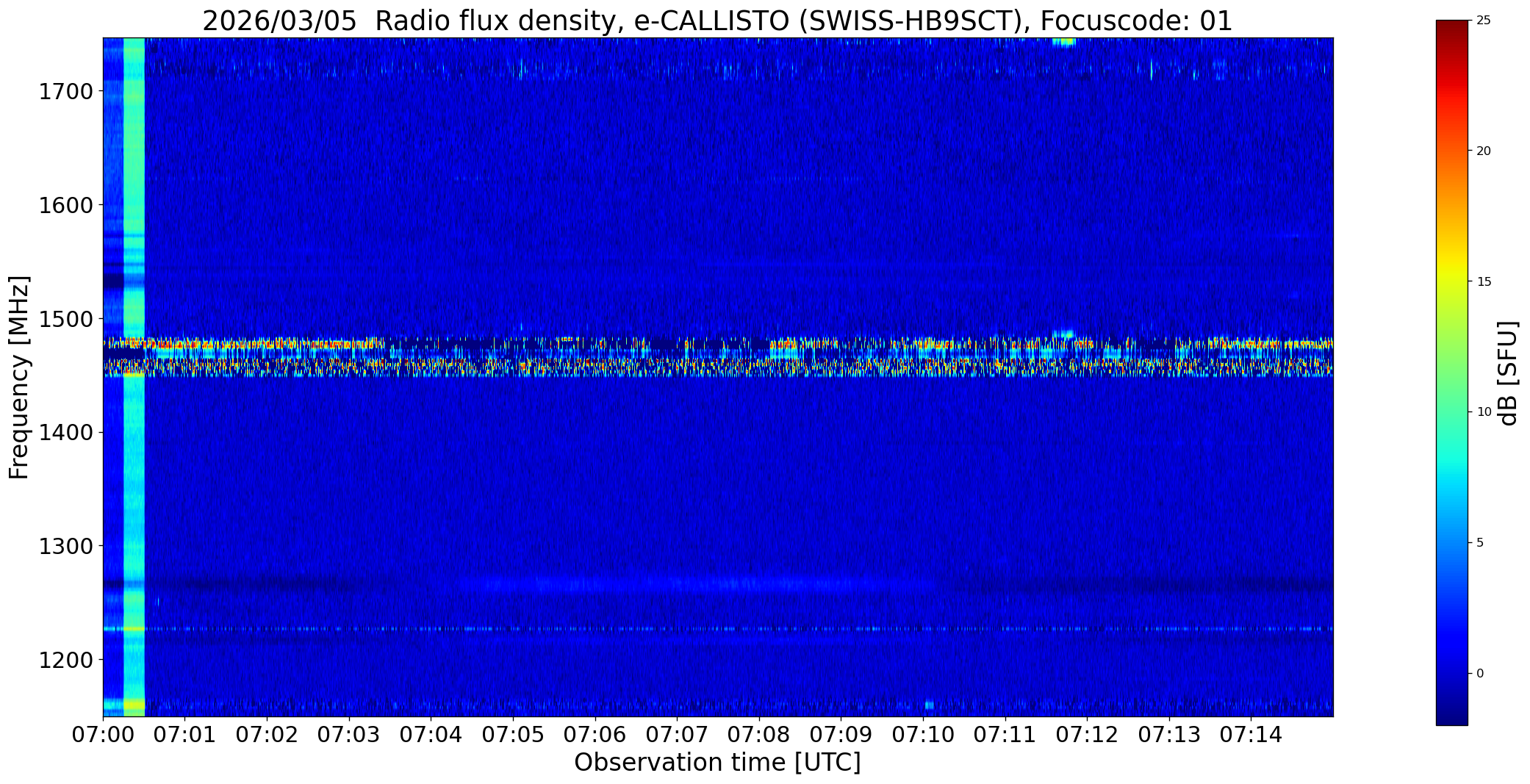The width and height of the screenshot is (1530, 784).
Task: Click the bright spot at the top near 07:11:40
Action: [x=1063, y=41]
